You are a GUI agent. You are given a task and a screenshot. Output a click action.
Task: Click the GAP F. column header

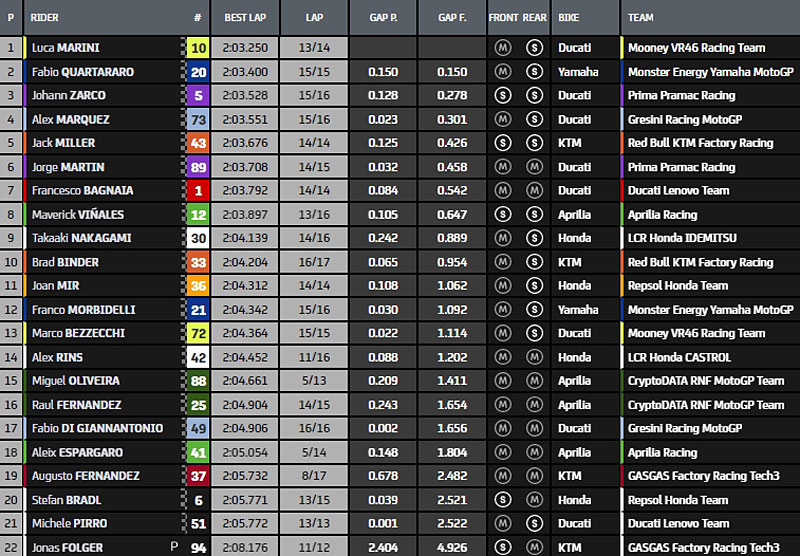451,18
